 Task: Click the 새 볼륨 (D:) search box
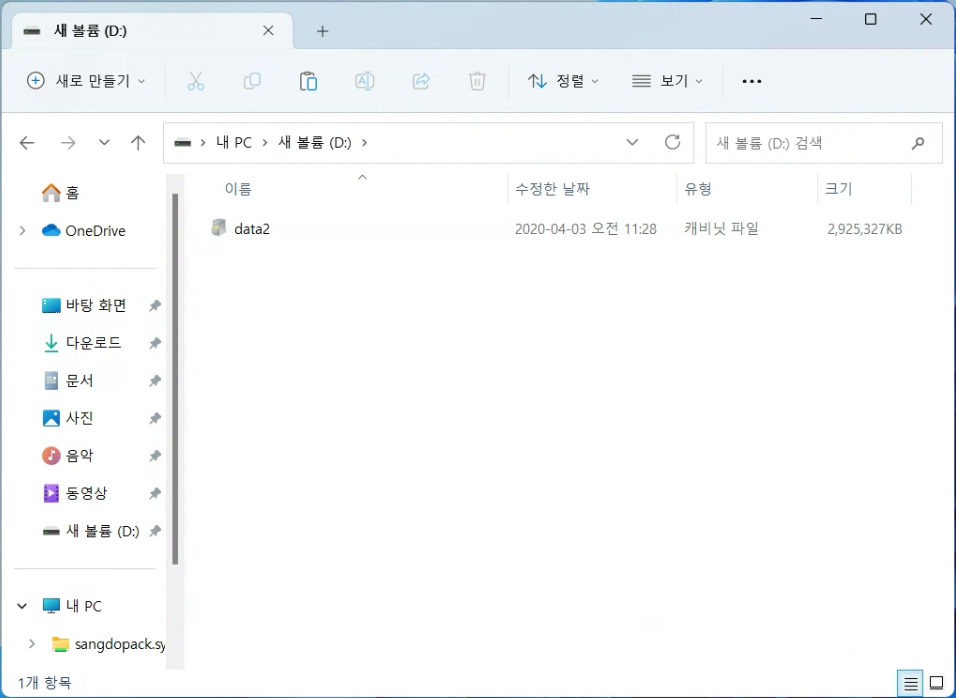click(808, 143)
